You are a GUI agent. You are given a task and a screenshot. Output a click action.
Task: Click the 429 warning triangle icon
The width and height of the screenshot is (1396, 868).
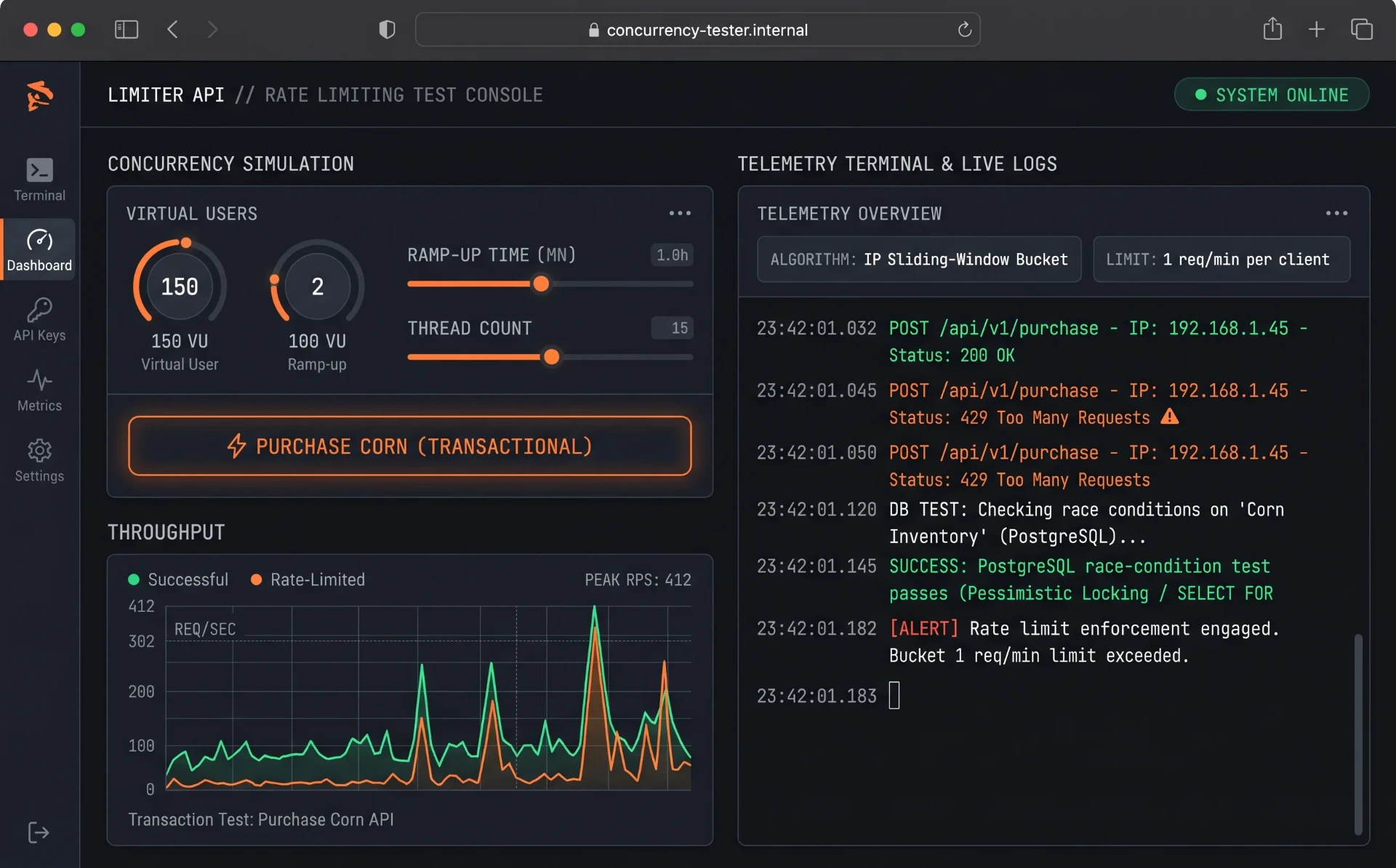click(1169, 417)
